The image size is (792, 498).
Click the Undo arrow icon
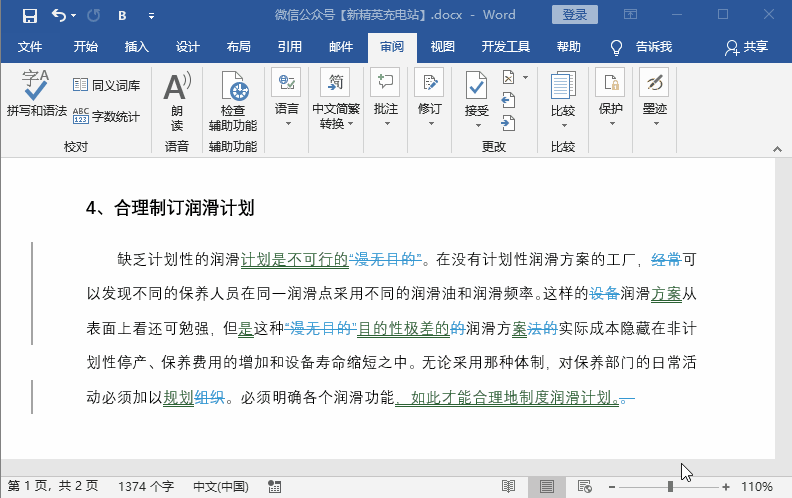(x=58, y=15)
